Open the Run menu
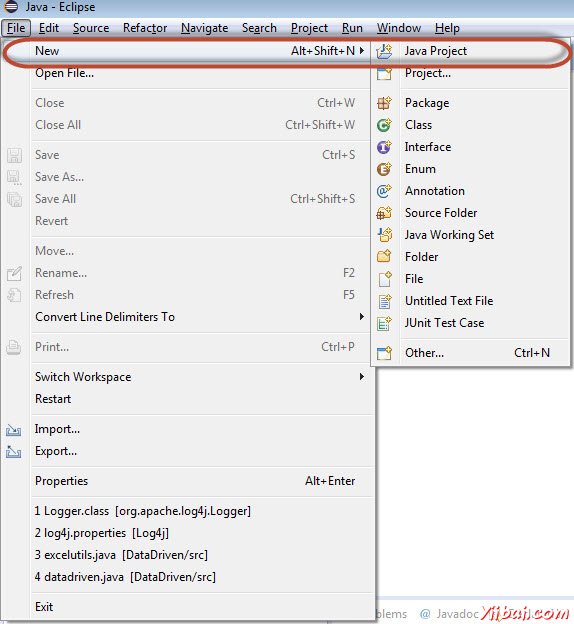Viewport: 574px width, 624px height. click(352, 28)
